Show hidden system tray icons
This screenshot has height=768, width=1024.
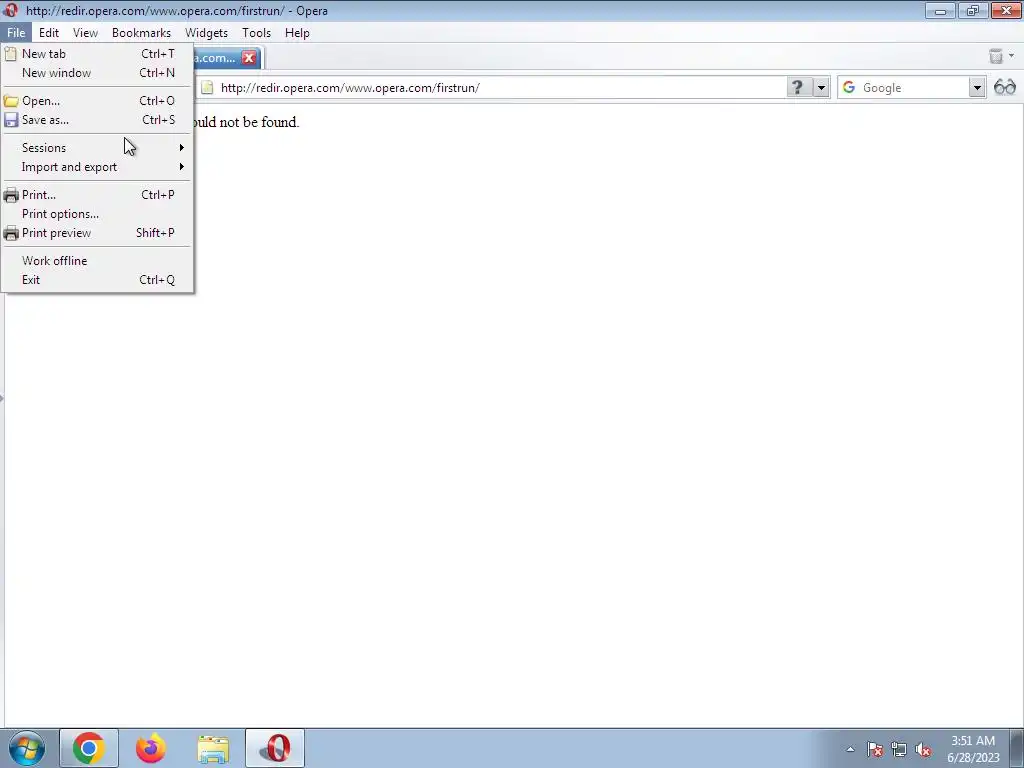850,750
